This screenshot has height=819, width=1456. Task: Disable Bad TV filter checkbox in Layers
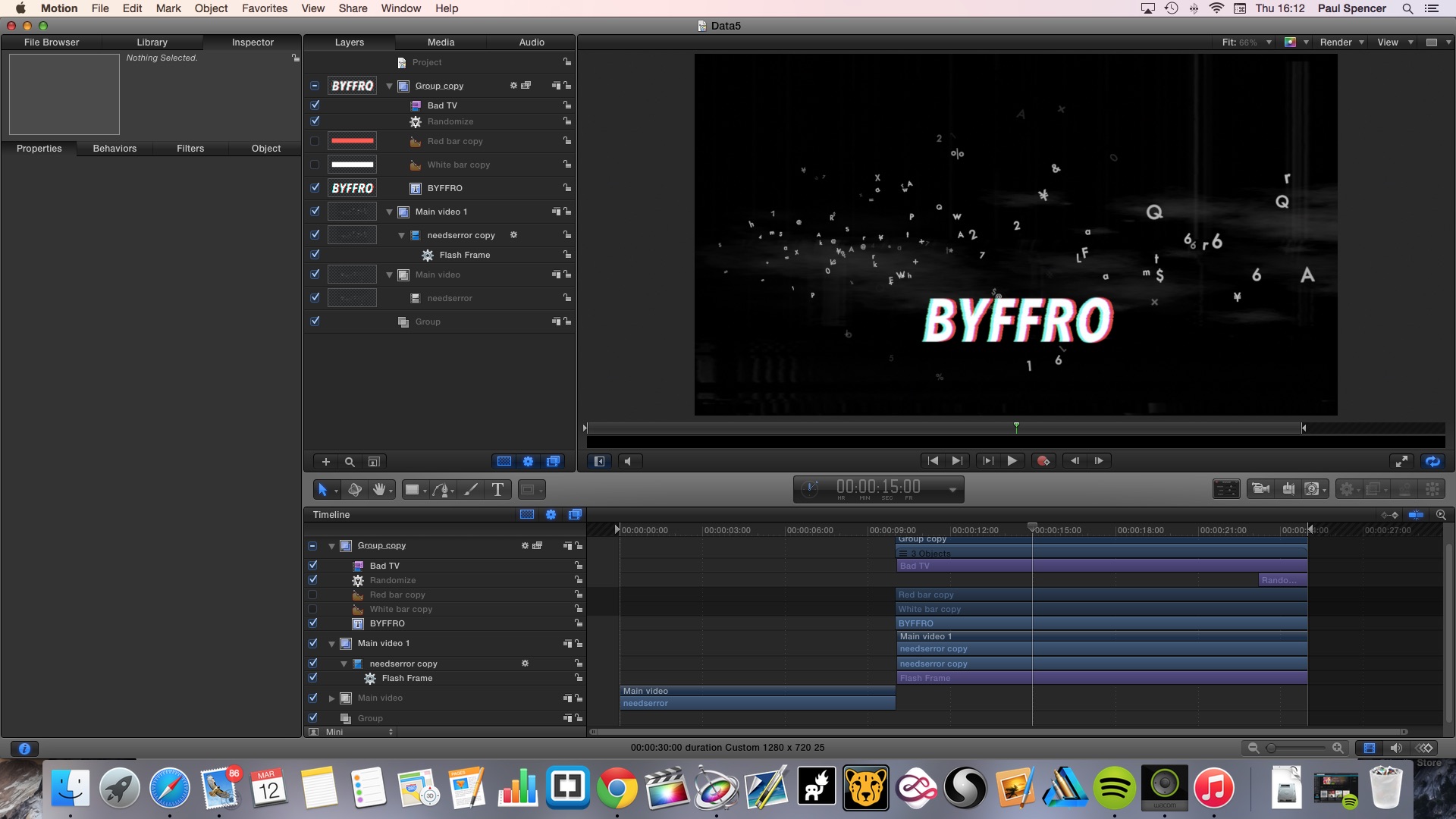point(315,105)
